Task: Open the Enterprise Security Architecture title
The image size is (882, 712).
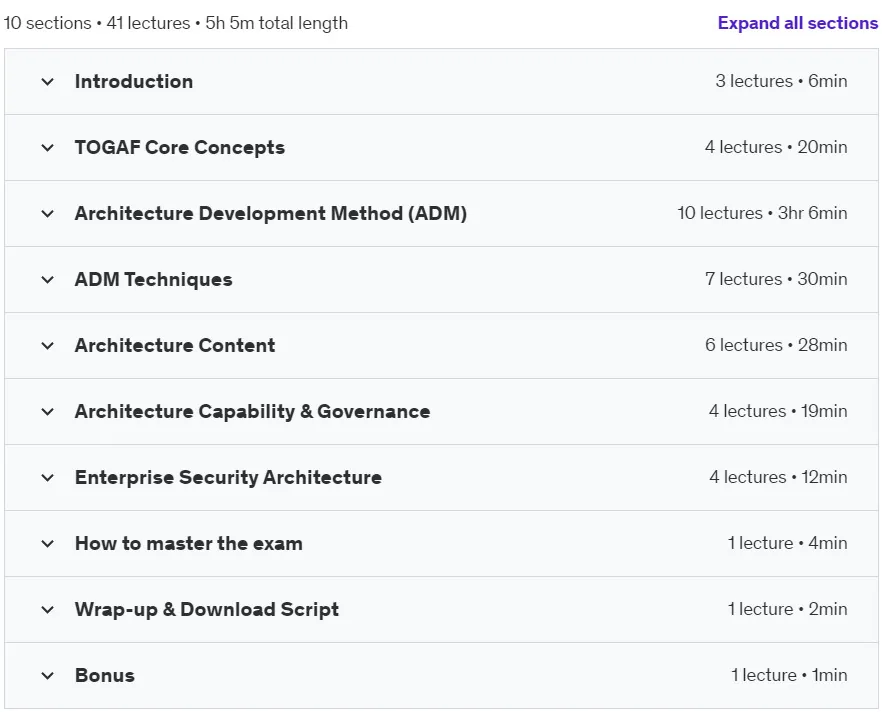Action: tap(228, 477)
